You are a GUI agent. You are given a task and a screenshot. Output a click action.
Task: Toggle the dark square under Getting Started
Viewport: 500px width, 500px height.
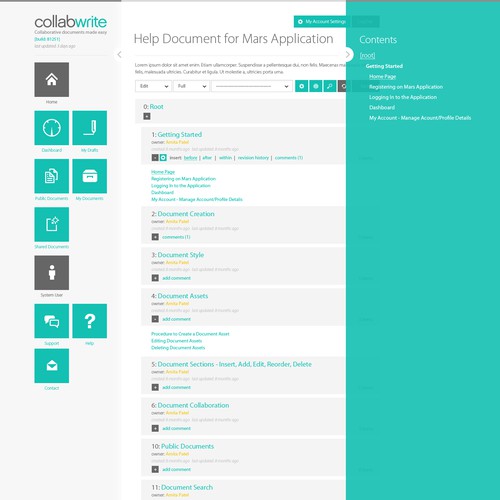155,158
